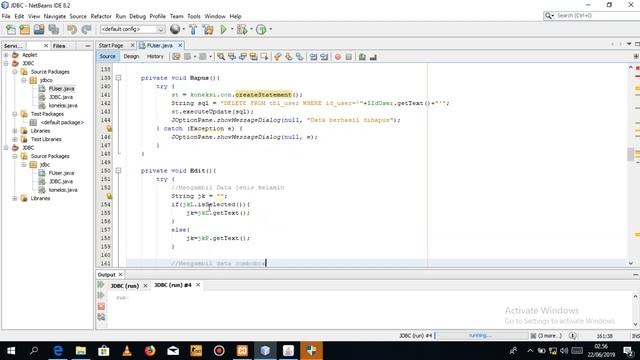
Task: Open the Profile Project dropdown arrow
Action: coord(271,29)
